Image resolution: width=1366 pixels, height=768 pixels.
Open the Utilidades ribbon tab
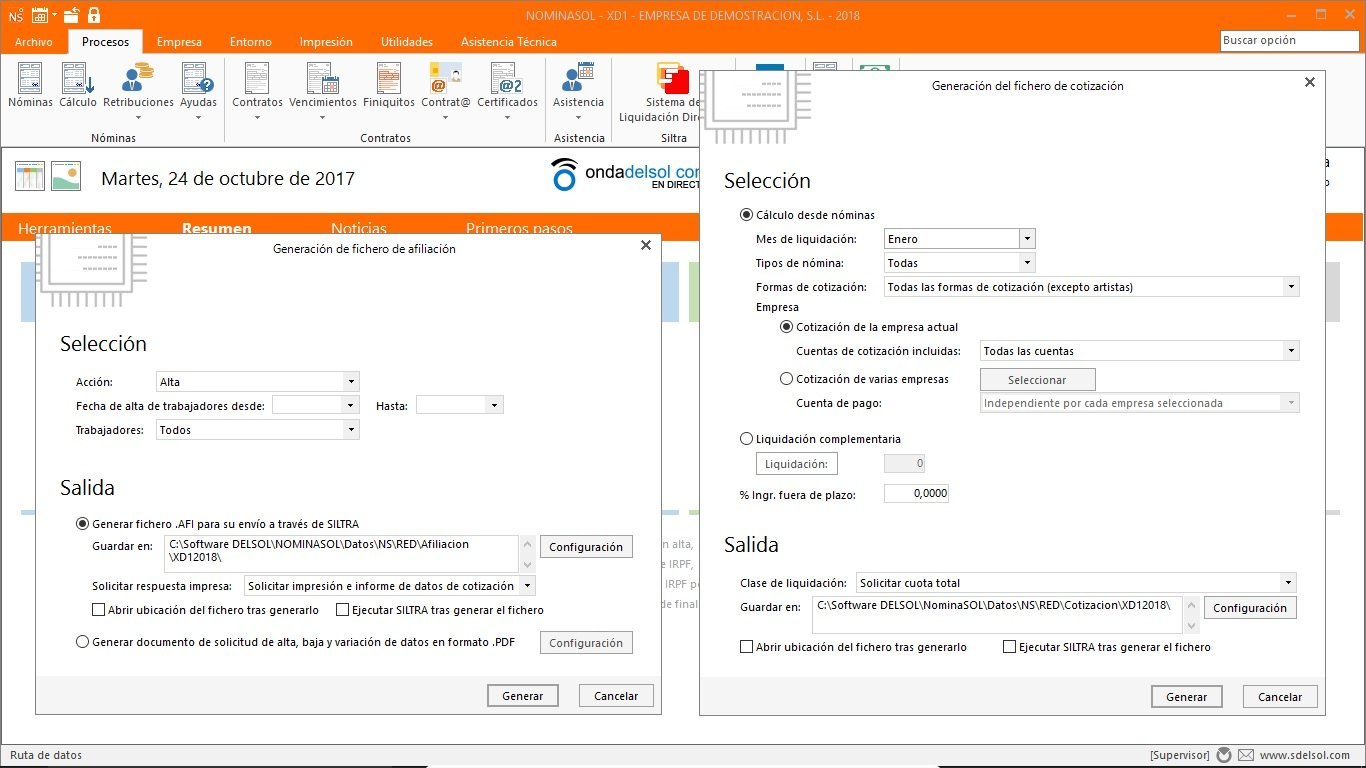pos(406,42)
